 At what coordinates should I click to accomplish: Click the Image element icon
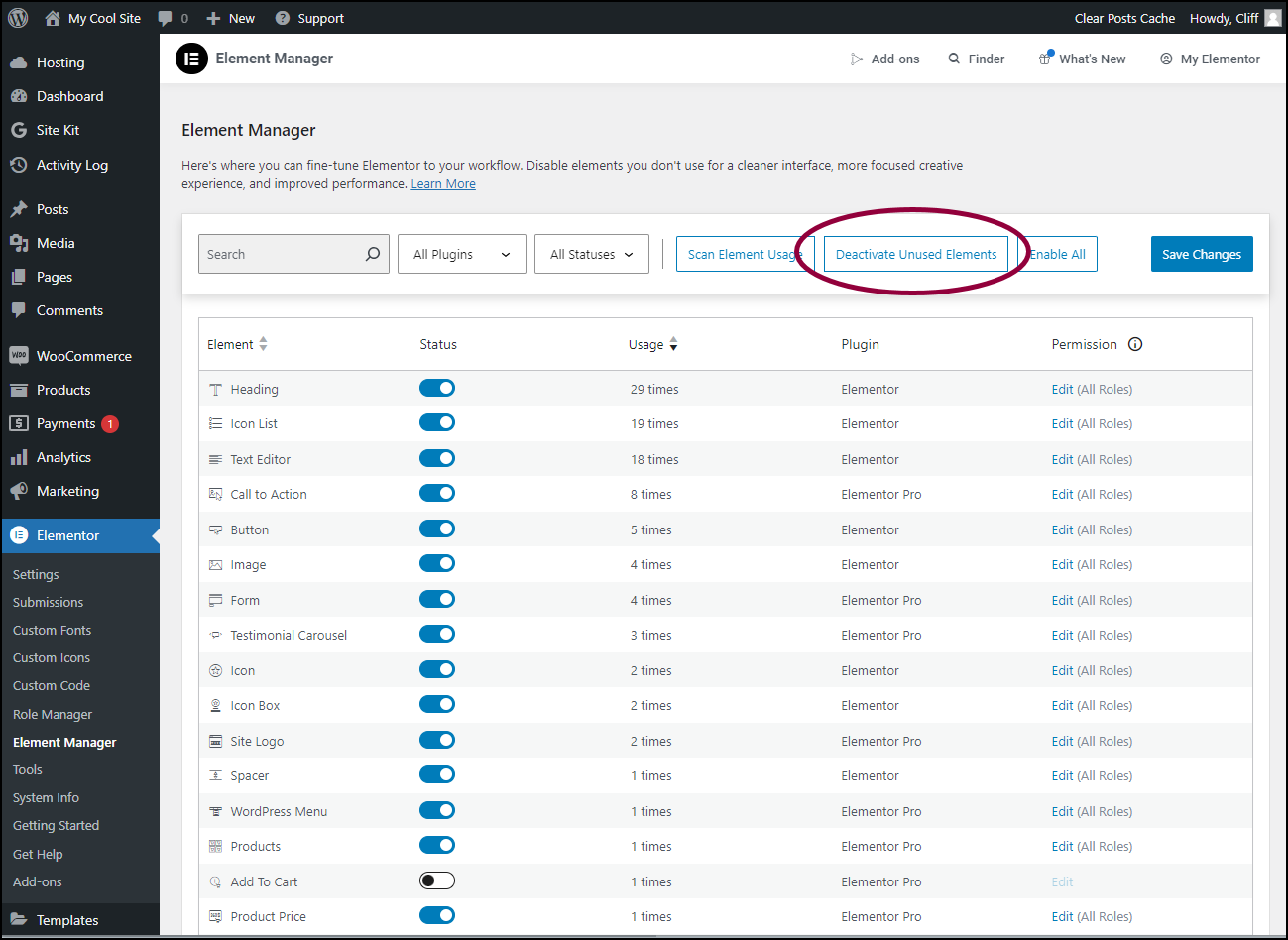pyautogui.click(x=215, y=564)
